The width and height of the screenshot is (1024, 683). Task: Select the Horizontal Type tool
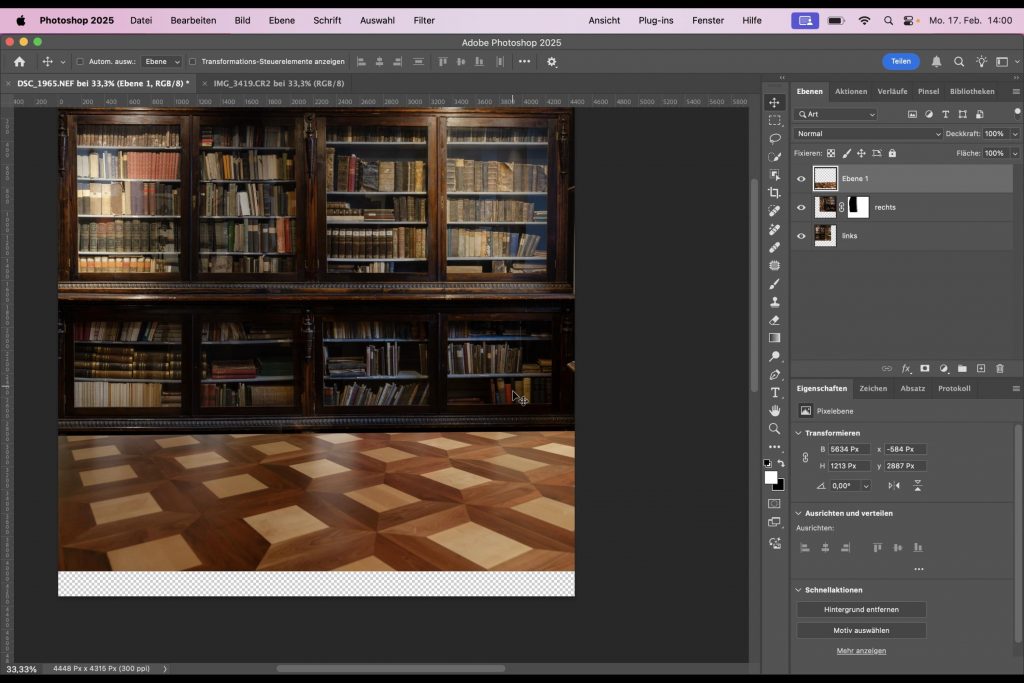click(x=774, y=393)
